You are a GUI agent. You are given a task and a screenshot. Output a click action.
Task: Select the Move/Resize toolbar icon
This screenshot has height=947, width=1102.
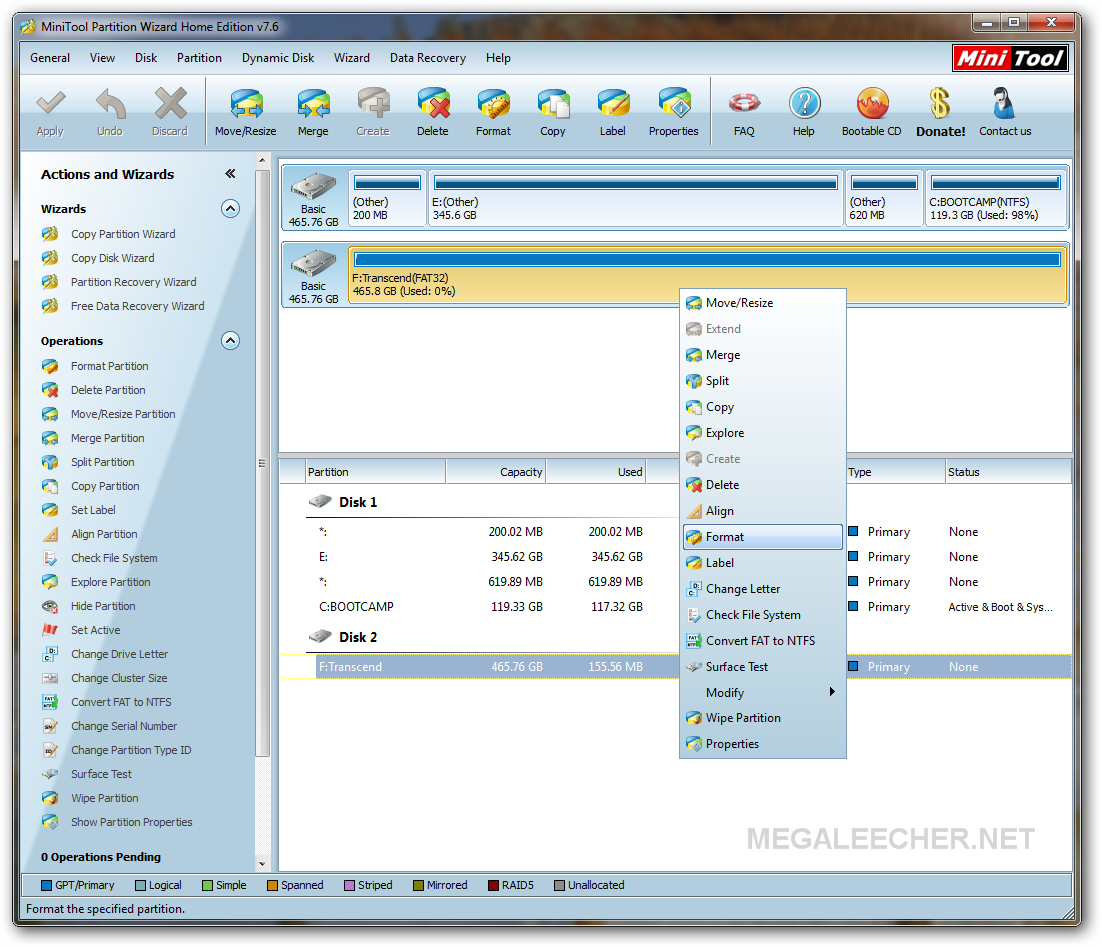pos(246,104)
